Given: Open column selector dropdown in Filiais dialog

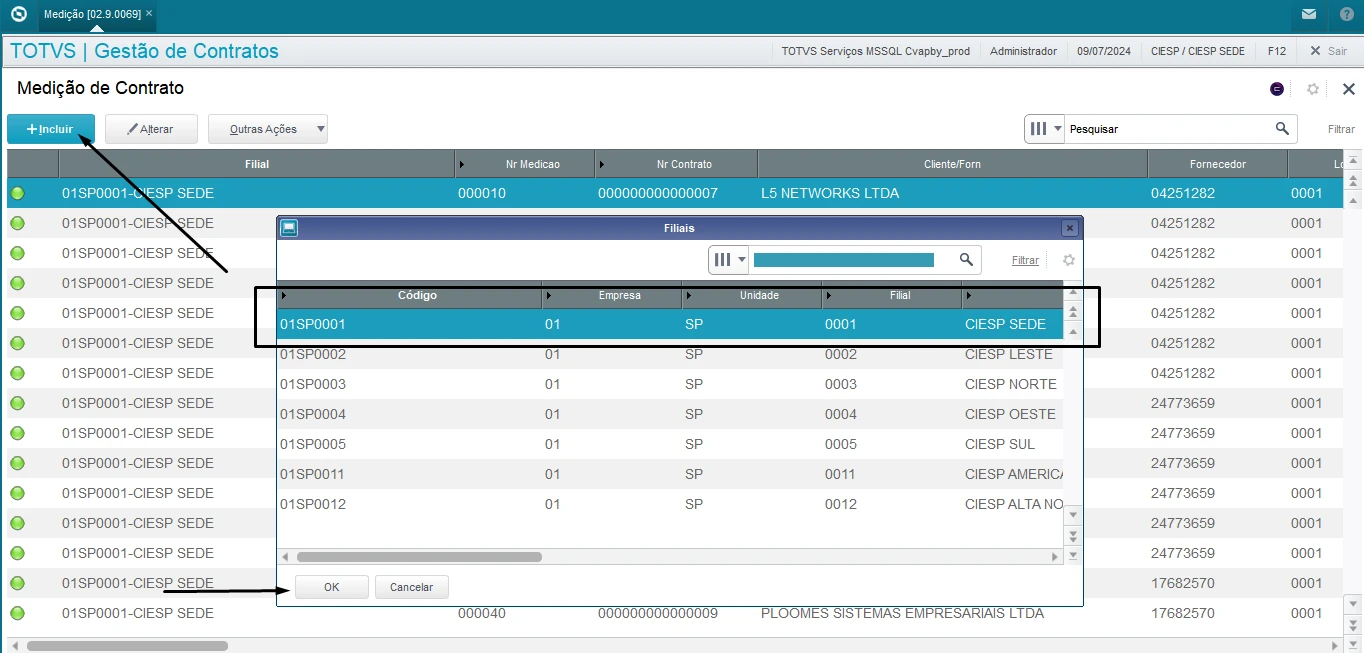Looking at the screenshot, I should point(729,260).
